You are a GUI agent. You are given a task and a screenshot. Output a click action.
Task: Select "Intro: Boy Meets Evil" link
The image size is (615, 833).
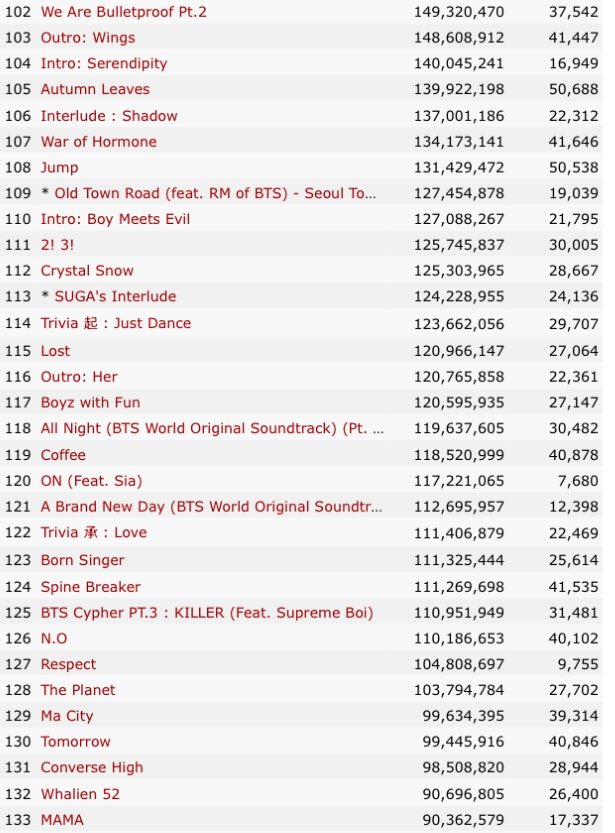(115, 219)
